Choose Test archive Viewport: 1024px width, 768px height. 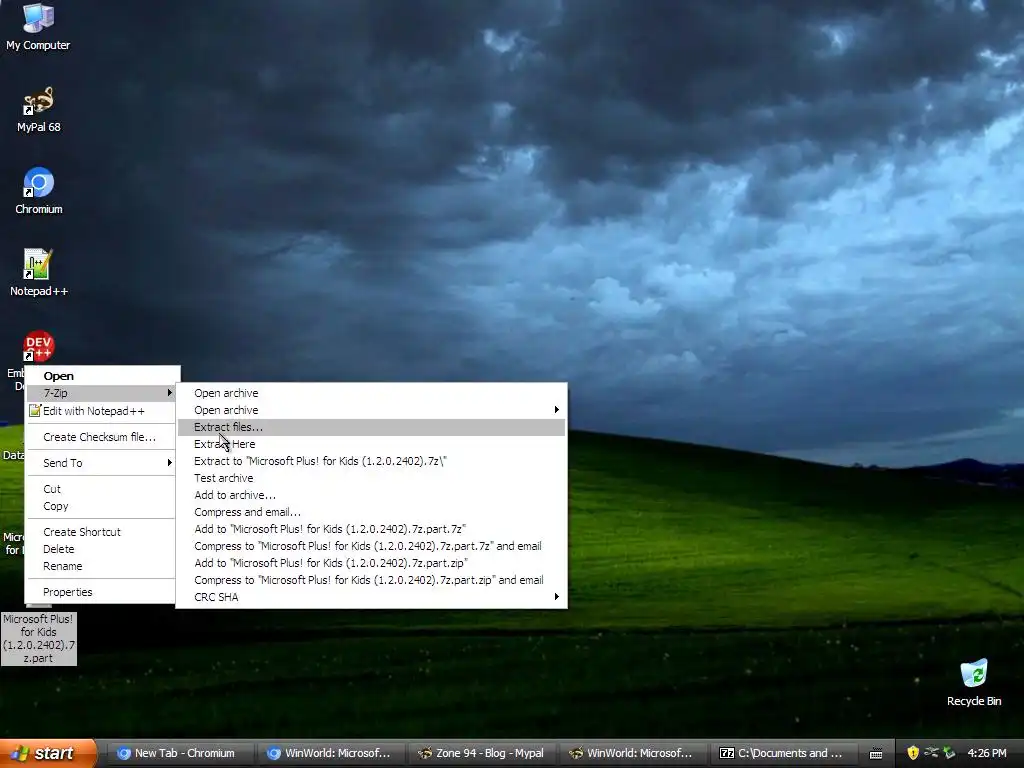click(371, 477)
